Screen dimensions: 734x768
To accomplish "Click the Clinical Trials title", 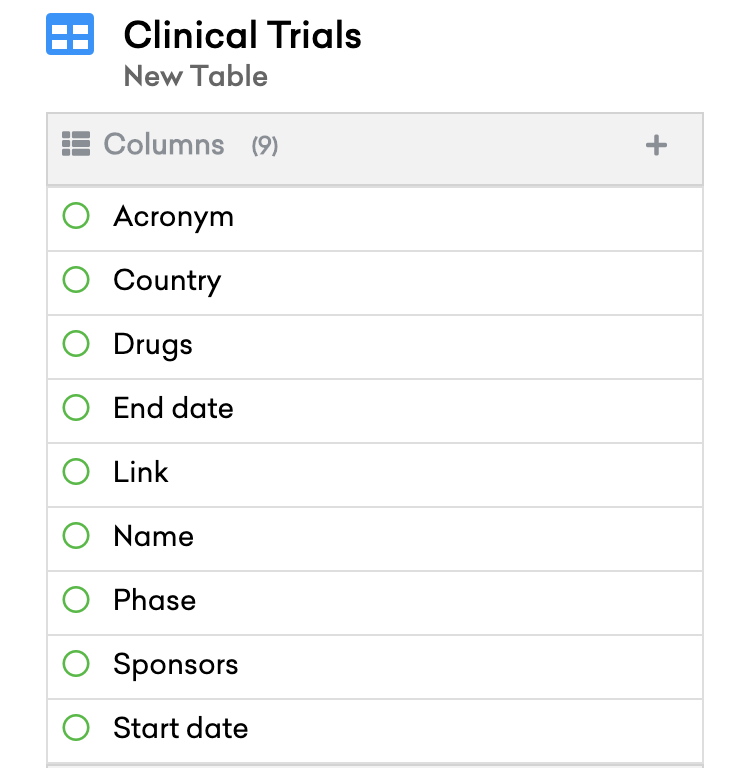I will [243, 35].
